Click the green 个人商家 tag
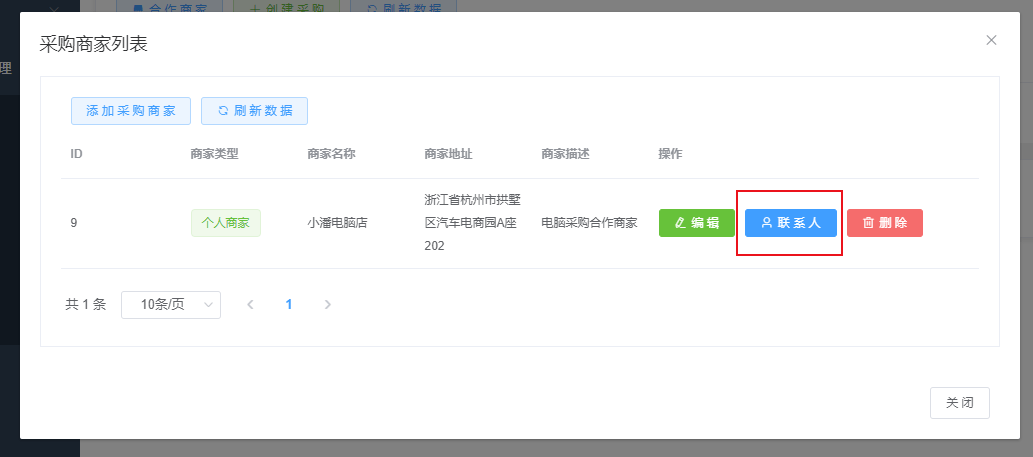The image size is (1033, 457). coord(226,223)
